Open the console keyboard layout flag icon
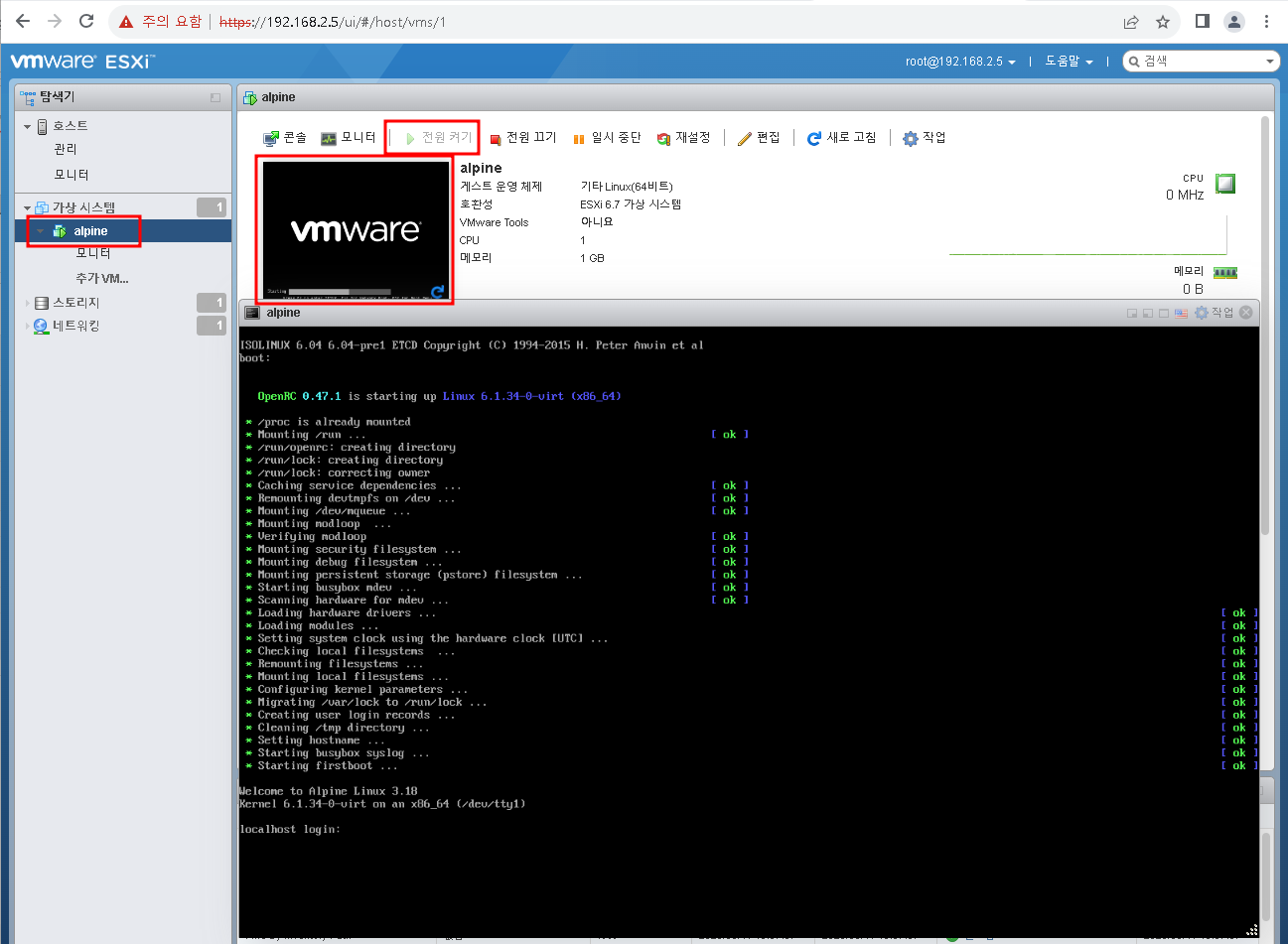 (1181, 313)
